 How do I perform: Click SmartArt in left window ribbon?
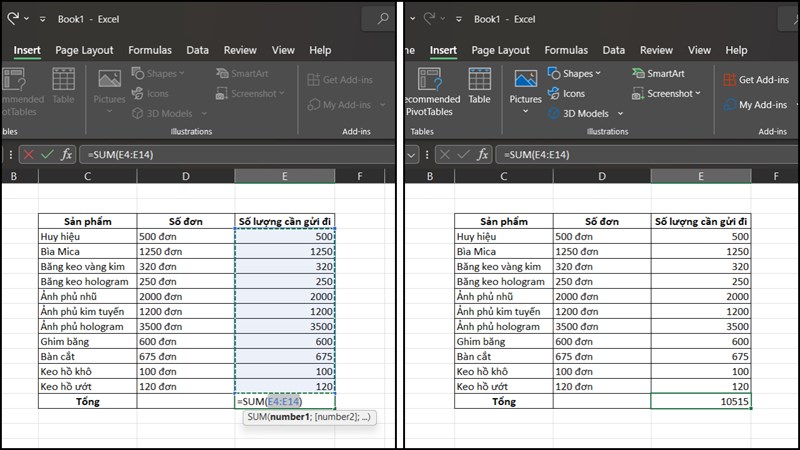click(242, 73)
